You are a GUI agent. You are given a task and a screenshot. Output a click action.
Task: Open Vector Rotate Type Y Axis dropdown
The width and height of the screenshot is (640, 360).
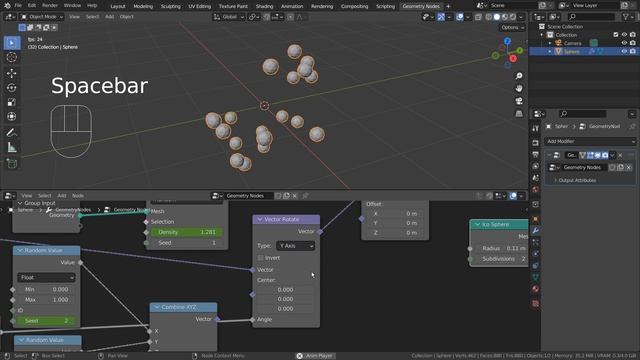[x=296, y=246]
